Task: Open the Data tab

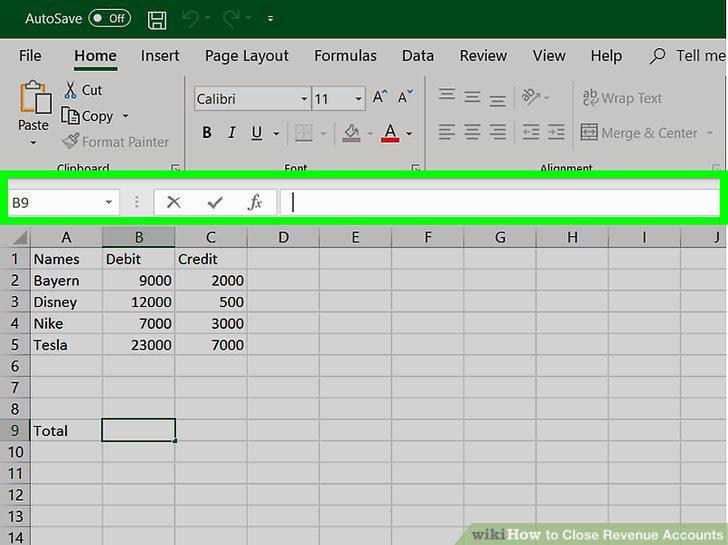Action: (418, 56)
